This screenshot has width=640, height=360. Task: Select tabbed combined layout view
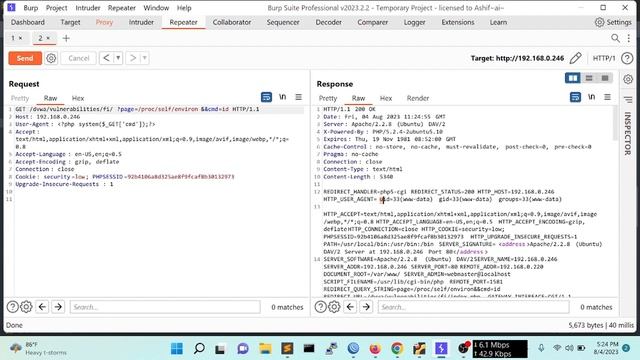pos(605,78)
